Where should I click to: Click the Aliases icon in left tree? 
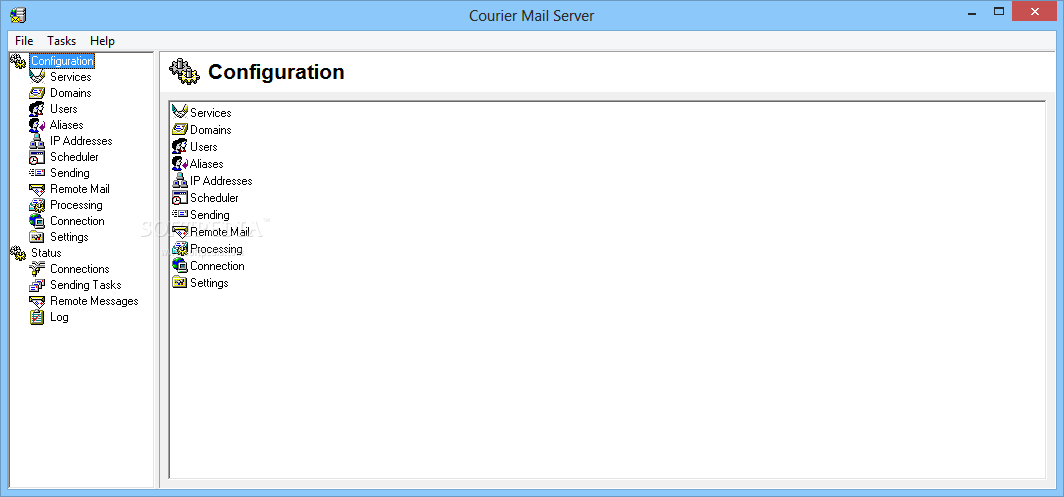(37, 125)
